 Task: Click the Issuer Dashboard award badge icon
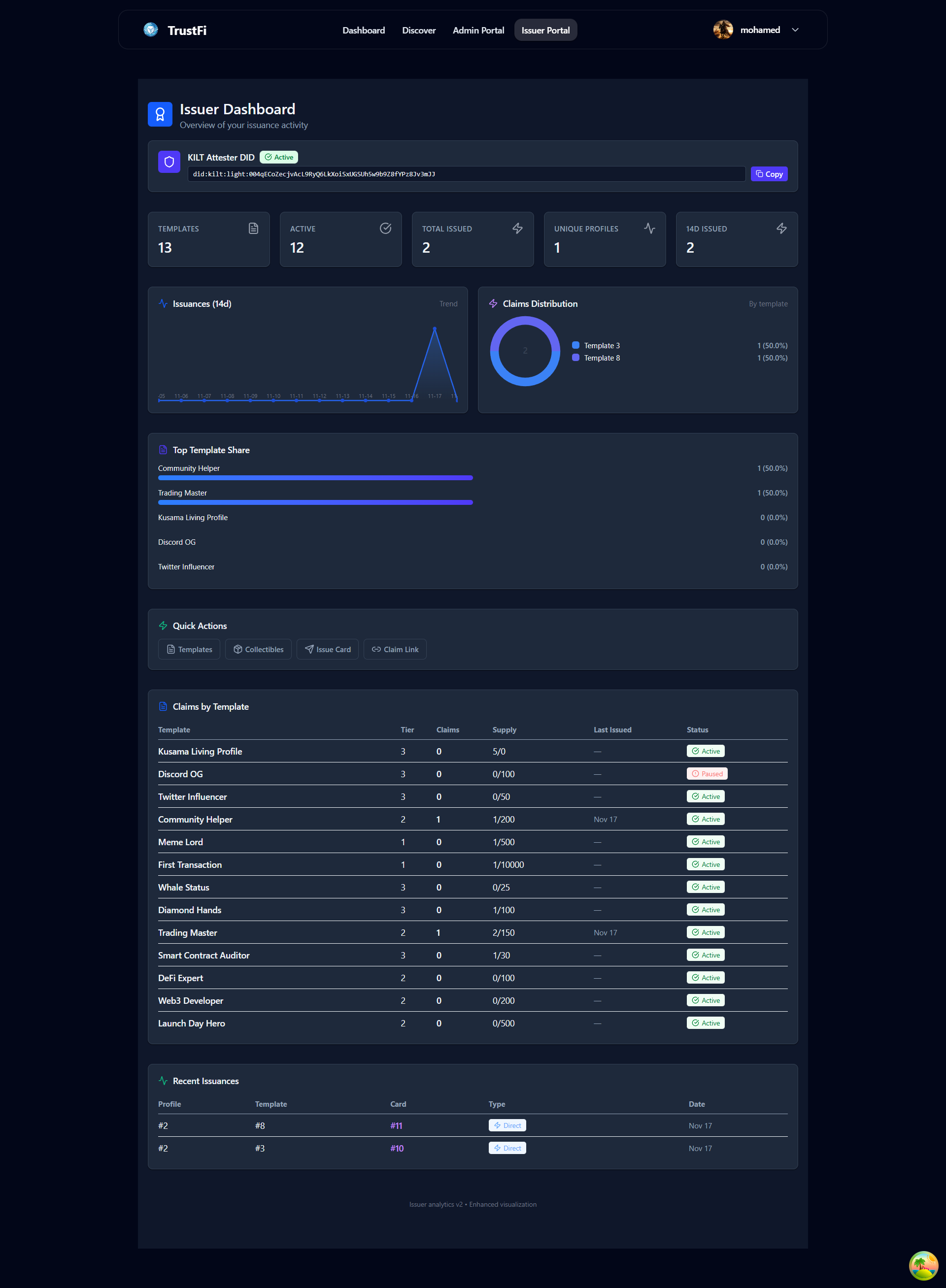click(x=160, y=114)
